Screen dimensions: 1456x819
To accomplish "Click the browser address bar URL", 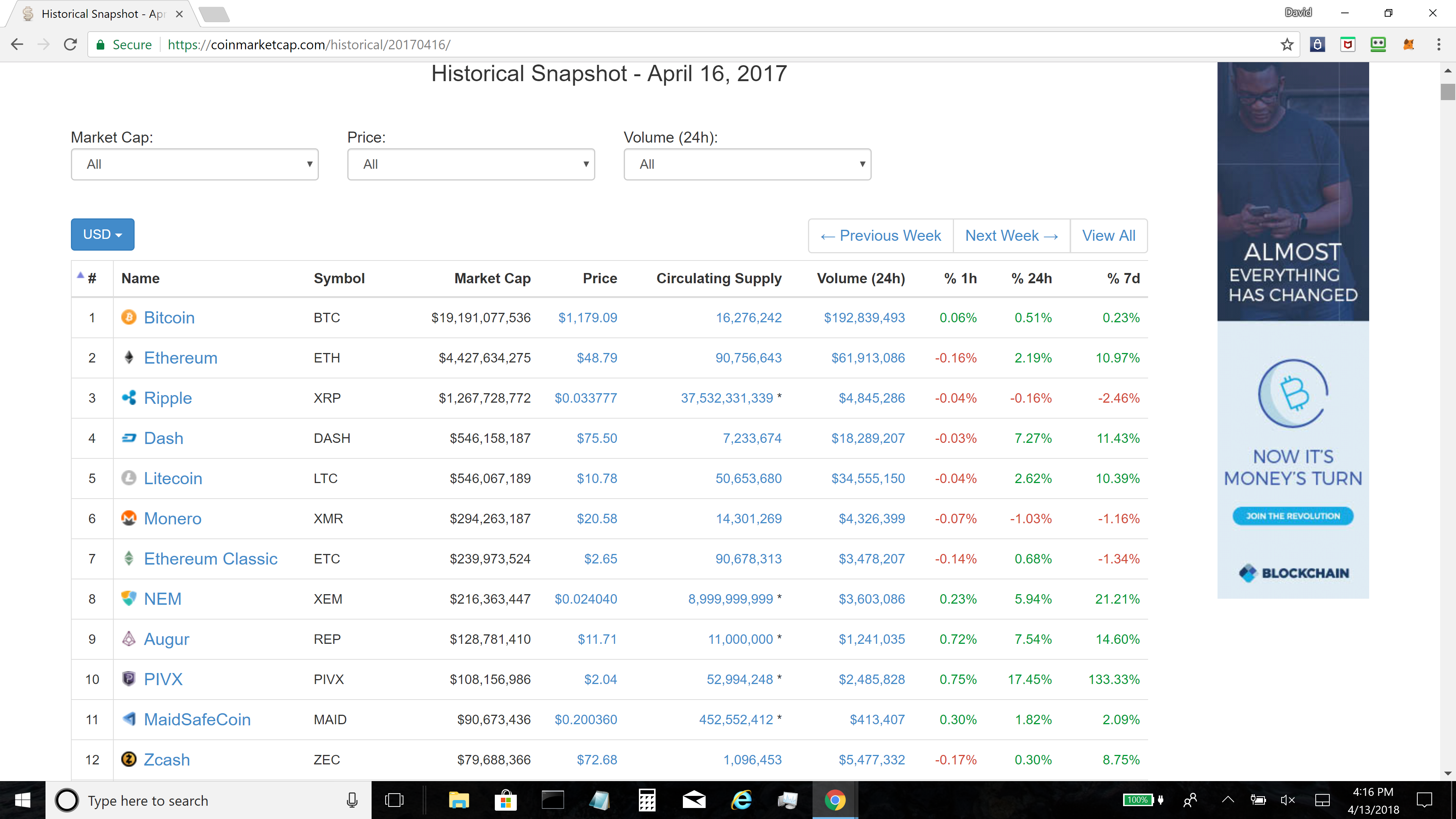I will coord(309,45).
